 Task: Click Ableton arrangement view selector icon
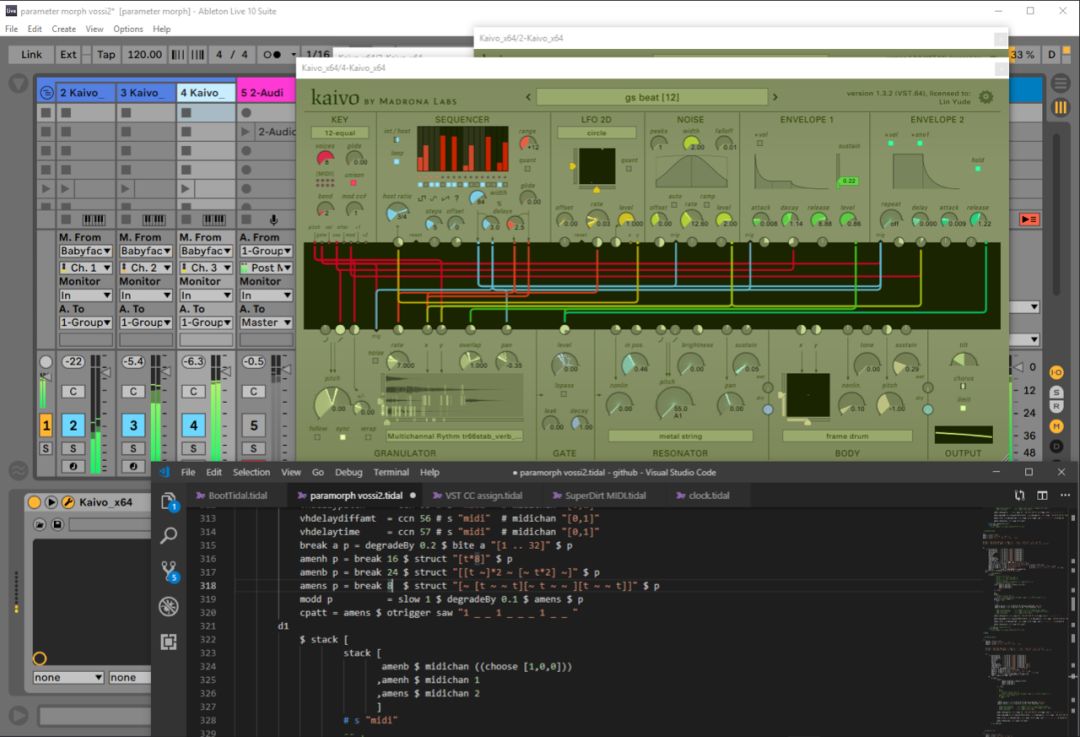pos(1061,84)
